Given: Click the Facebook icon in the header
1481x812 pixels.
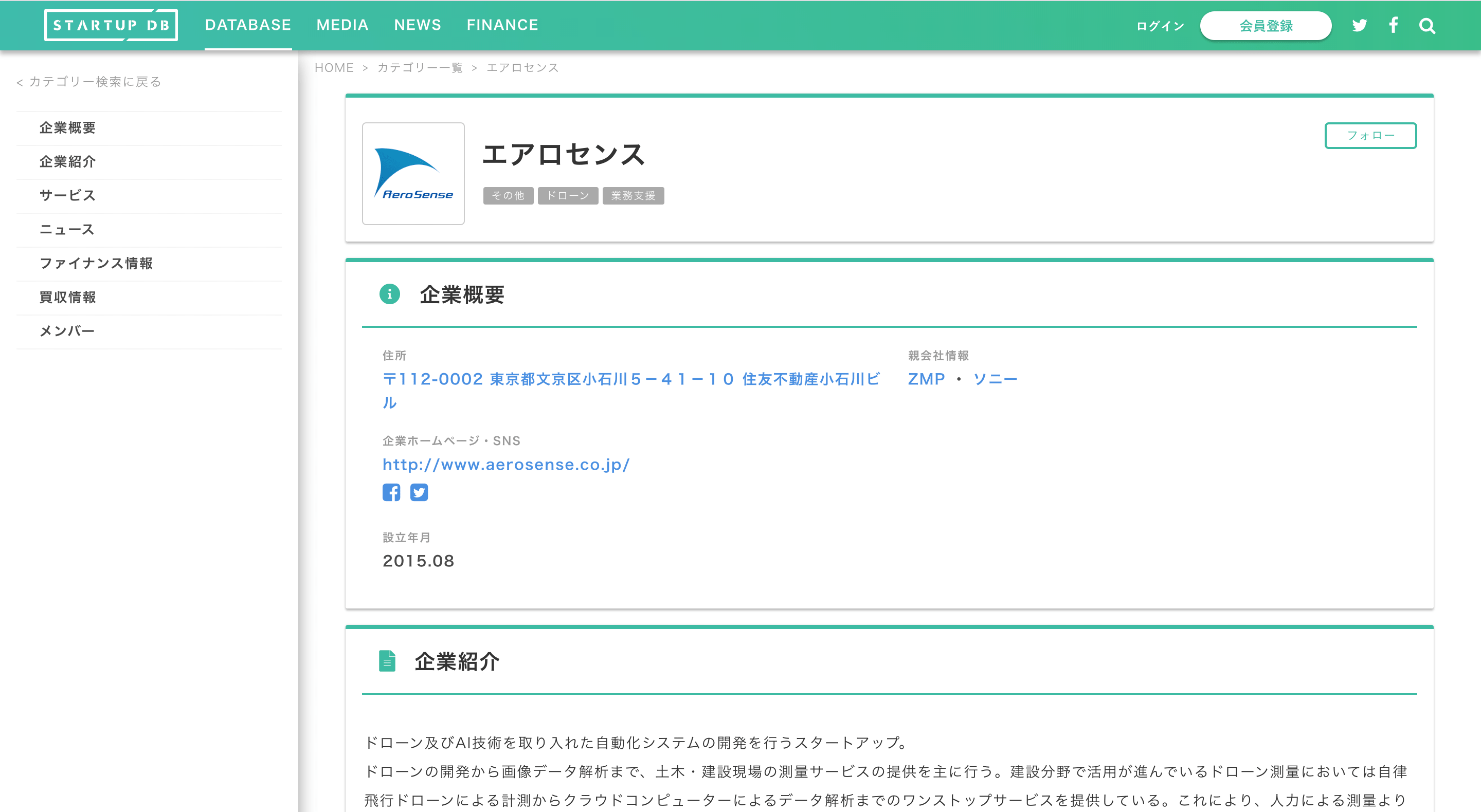Looking at the screenshot, I should [x=1394, y=25].
